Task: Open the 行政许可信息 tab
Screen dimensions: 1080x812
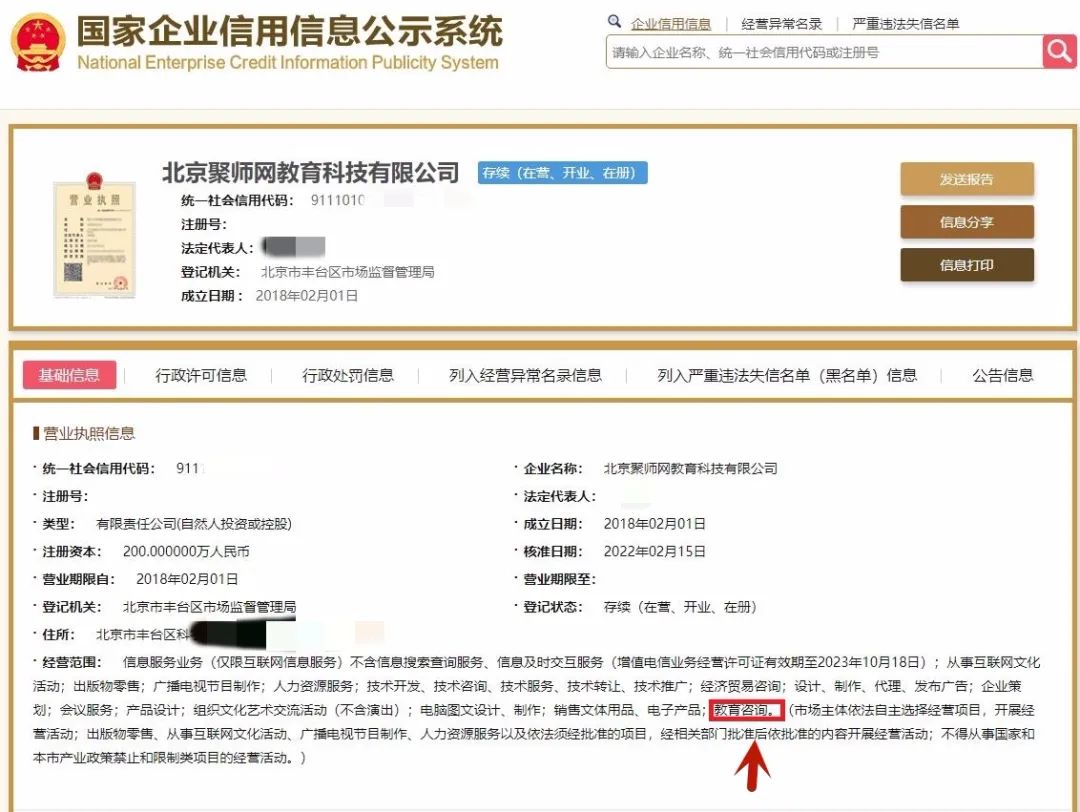Action: pos(201,375)
